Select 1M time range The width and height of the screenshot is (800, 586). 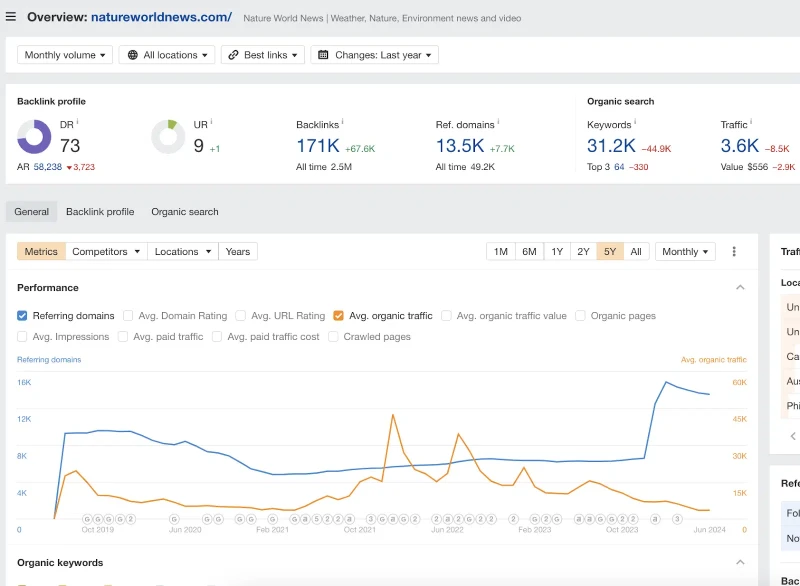point(501,251)
